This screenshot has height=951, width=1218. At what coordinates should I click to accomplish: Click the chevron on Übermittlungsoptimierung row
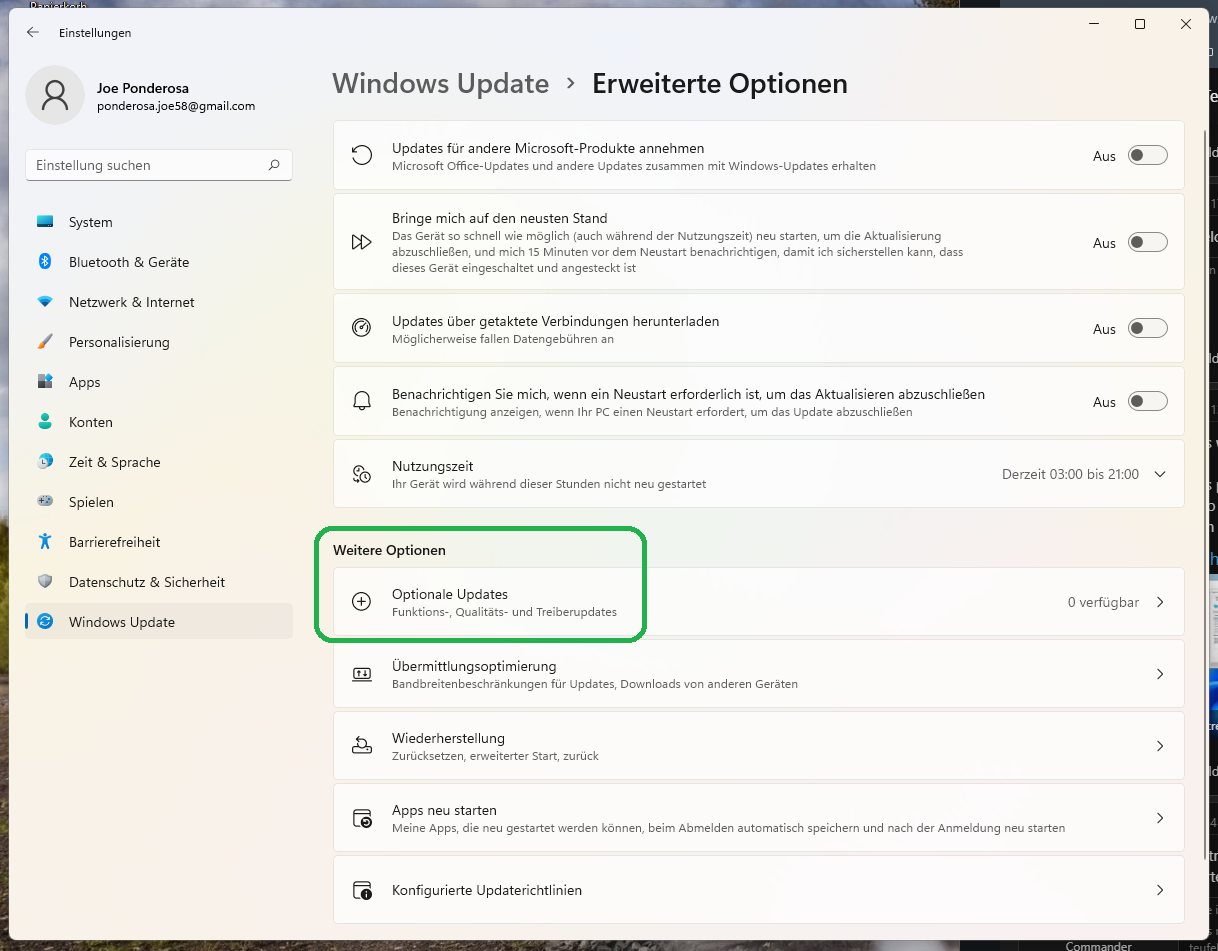pyautogui.click(x=1160, y=674)
